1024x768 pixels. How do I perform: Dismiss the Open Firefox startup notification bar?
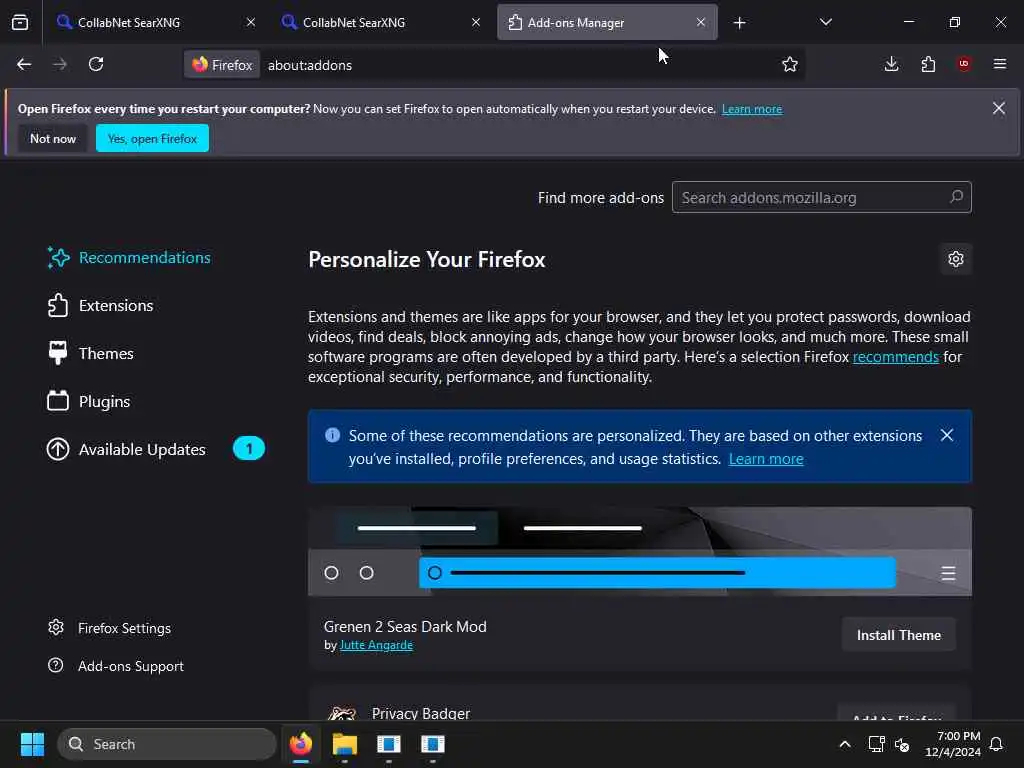point(999,108)
